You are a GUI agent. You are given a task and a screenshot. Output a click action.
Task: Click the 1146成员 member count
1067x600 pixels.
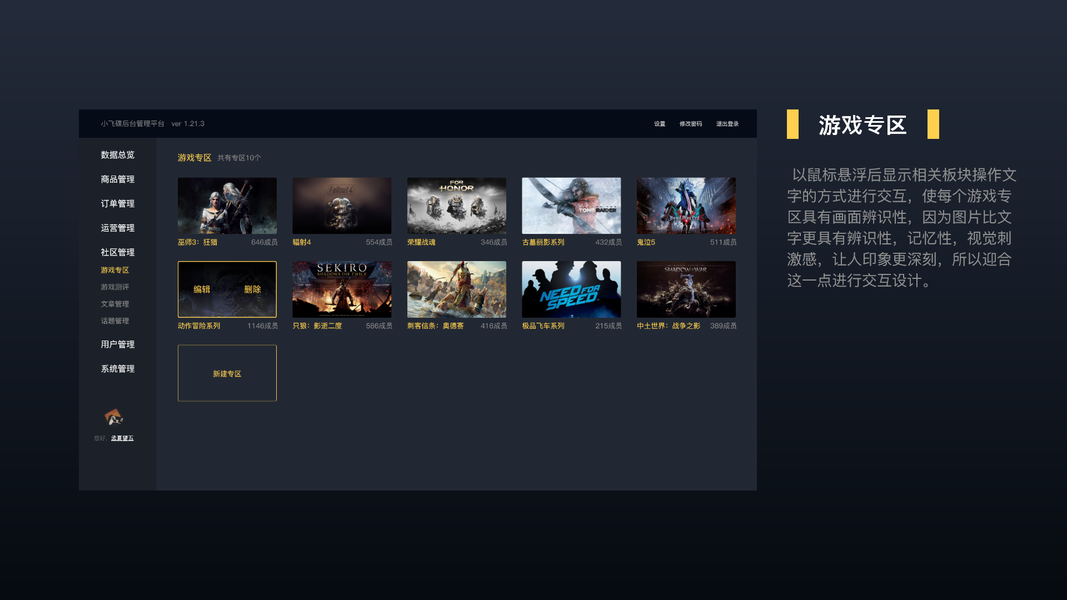263,326
